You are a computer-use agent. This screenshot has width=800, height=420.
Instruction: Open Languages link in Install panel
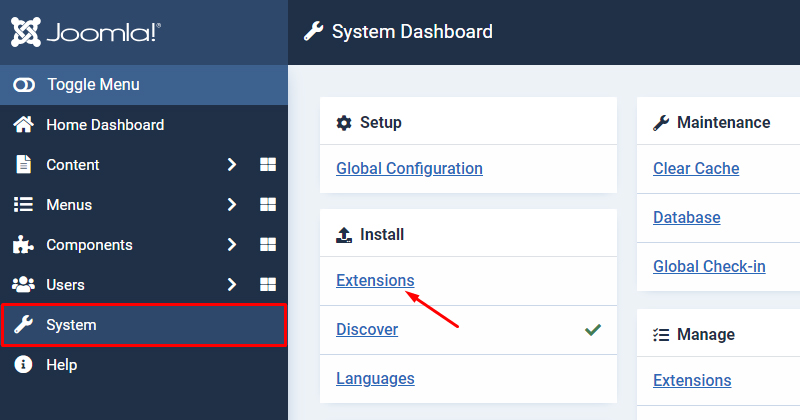[x=375, y=378]
